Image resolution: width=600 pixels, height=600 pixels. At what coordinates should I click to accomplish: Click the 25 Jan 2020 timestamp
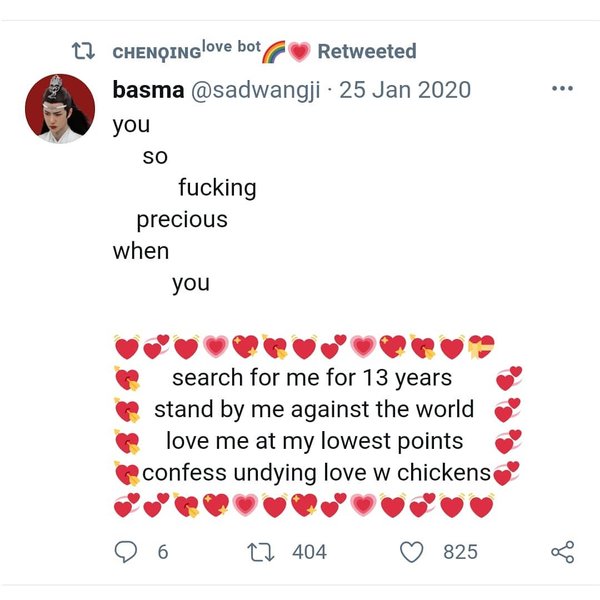coord(405,90)
